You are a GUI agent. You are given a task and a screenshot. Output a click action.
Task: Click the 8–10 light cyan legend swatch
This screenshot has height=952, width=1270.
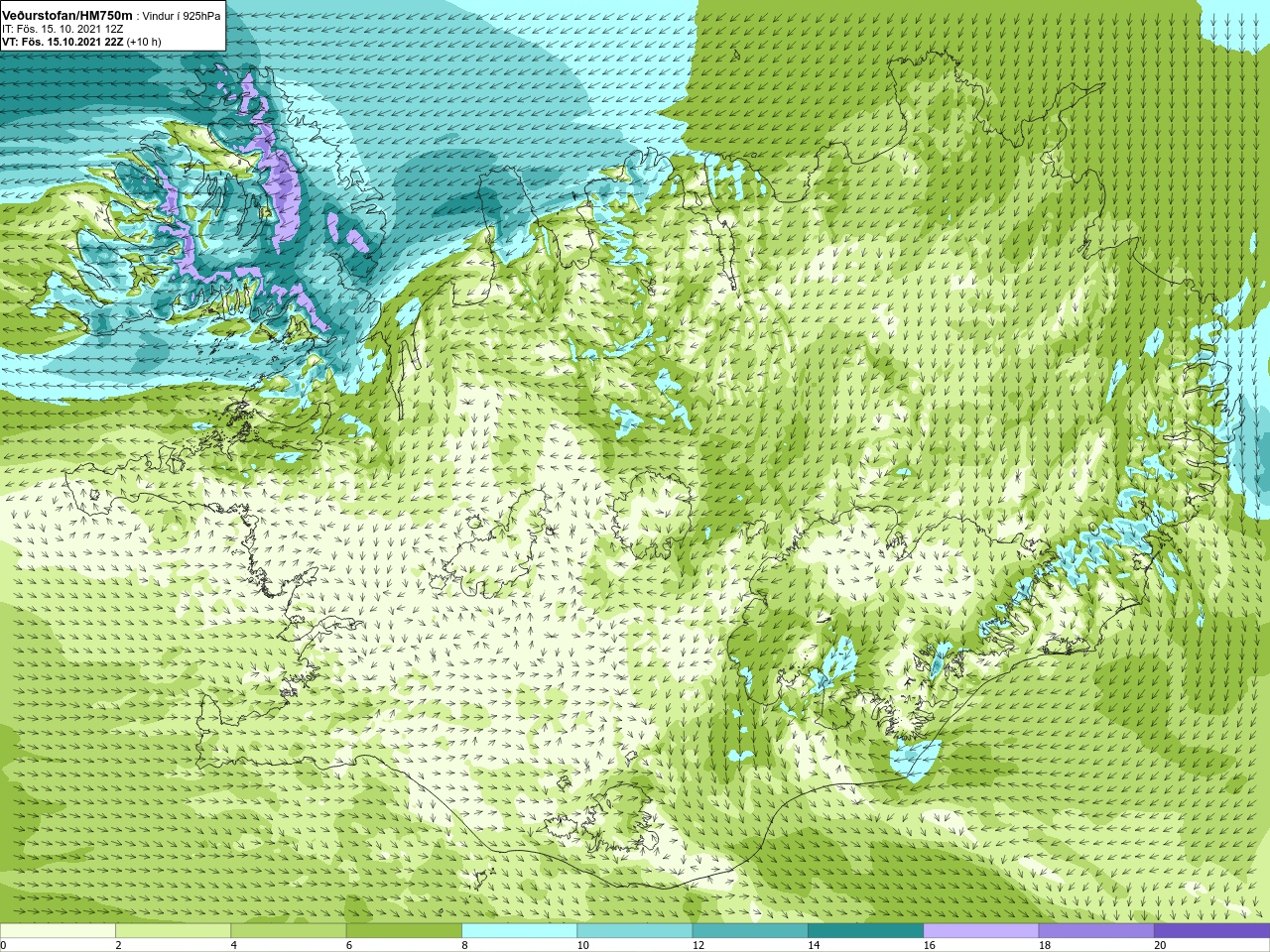[519, 931]
